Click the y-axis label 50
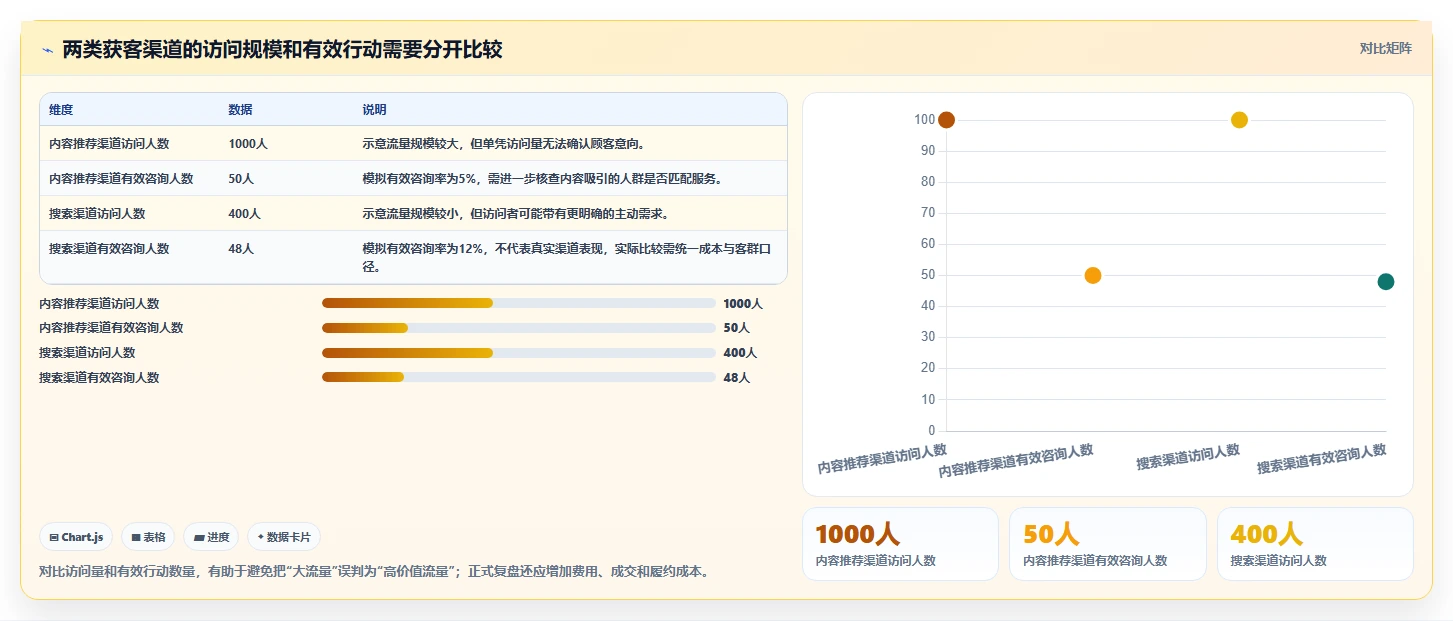 (928, 275)
